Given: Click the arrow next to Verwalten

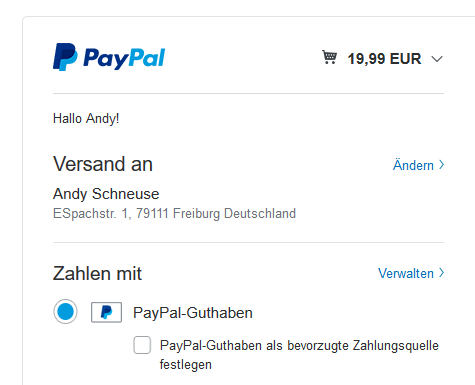Looking at the screenshot, I should [441, 273].
